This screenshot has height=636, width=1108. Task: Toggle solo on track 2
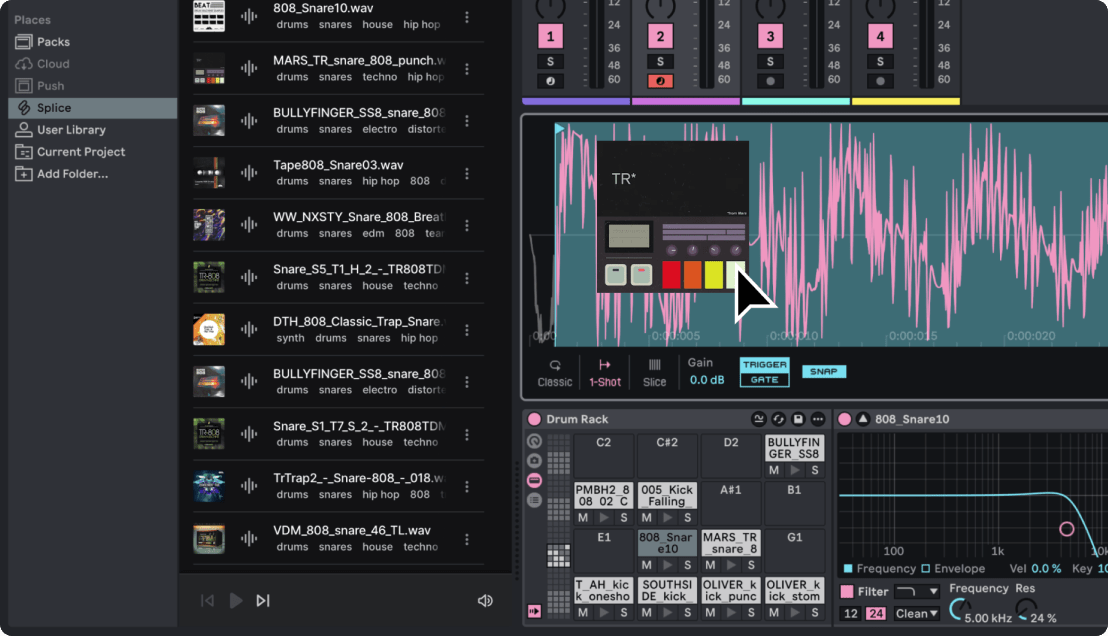(x=659, y=62)
